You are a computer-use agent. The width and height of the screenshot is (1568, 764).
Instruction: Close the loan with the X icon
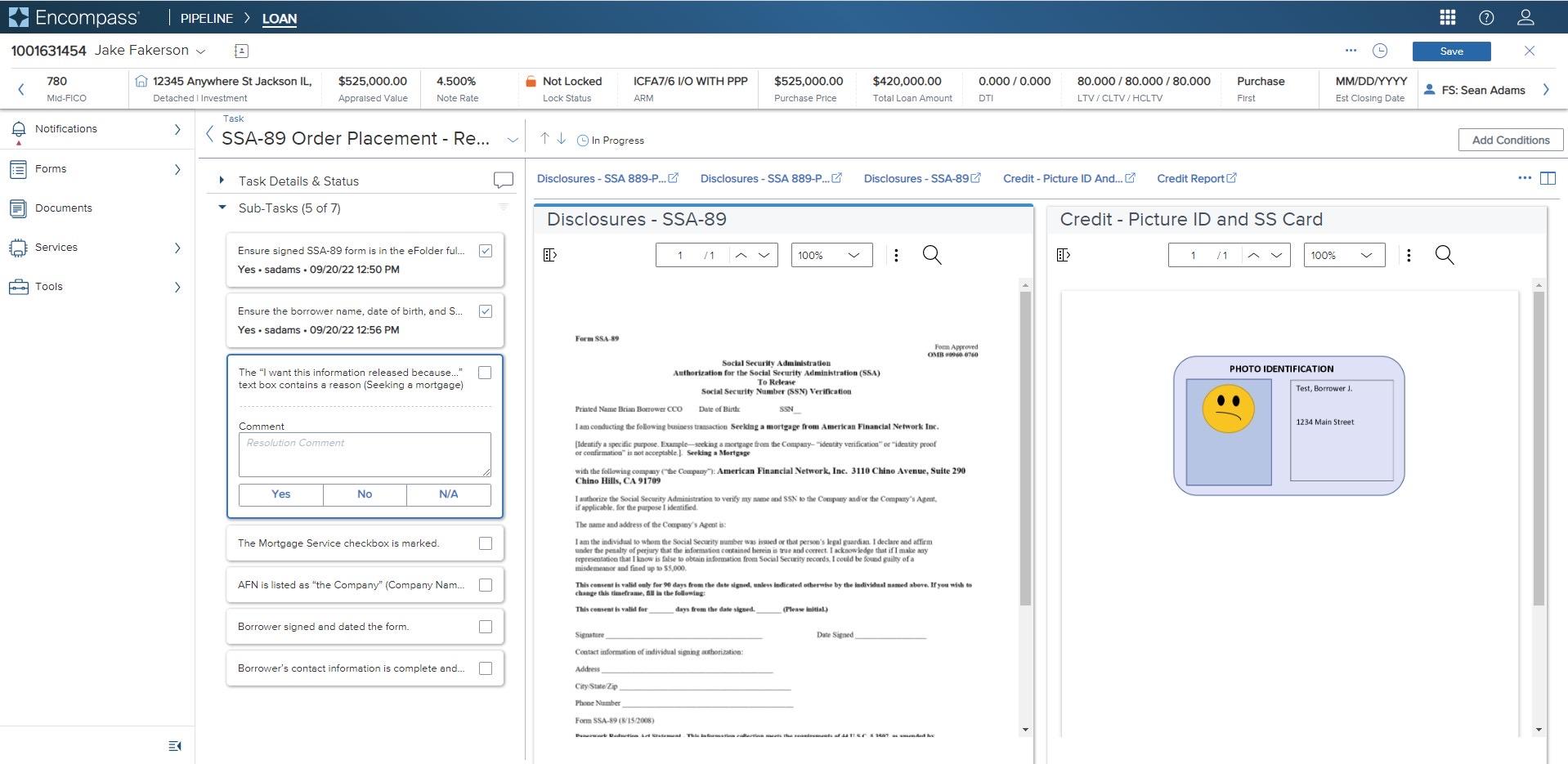[1530, 51]
